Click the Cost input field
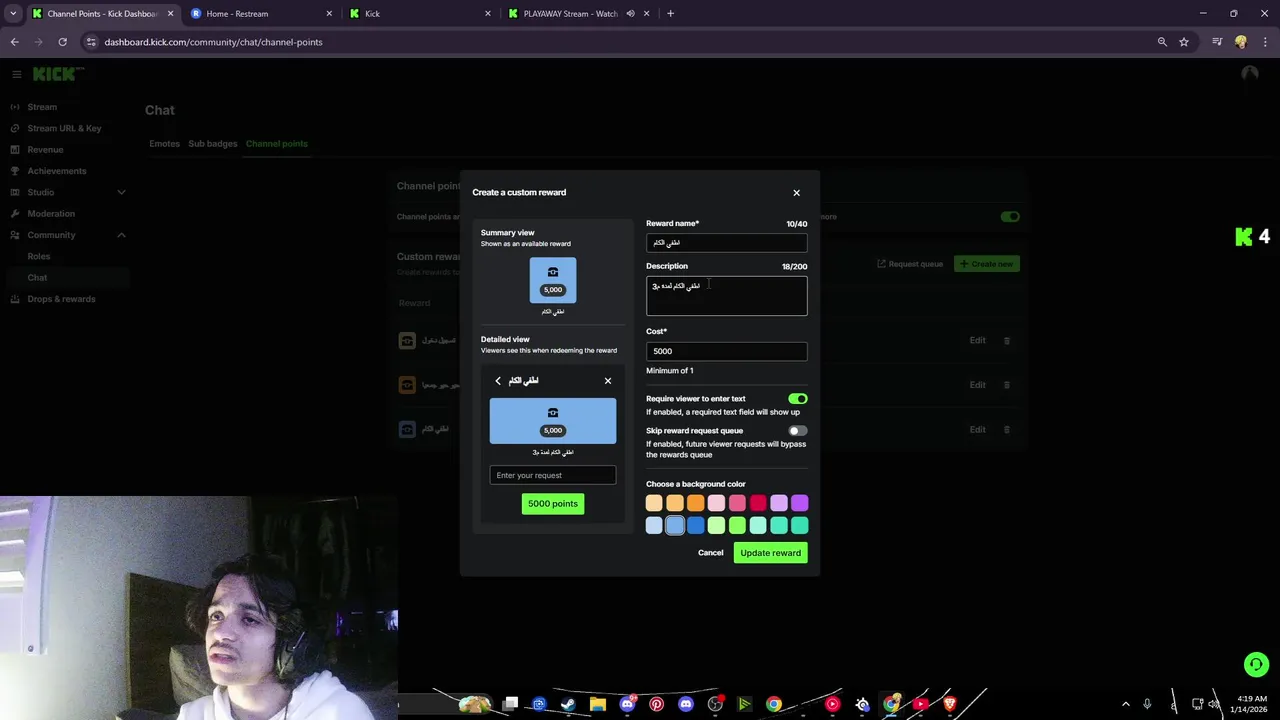Screen dimensions: 1280x720 (x=726, y=351)
